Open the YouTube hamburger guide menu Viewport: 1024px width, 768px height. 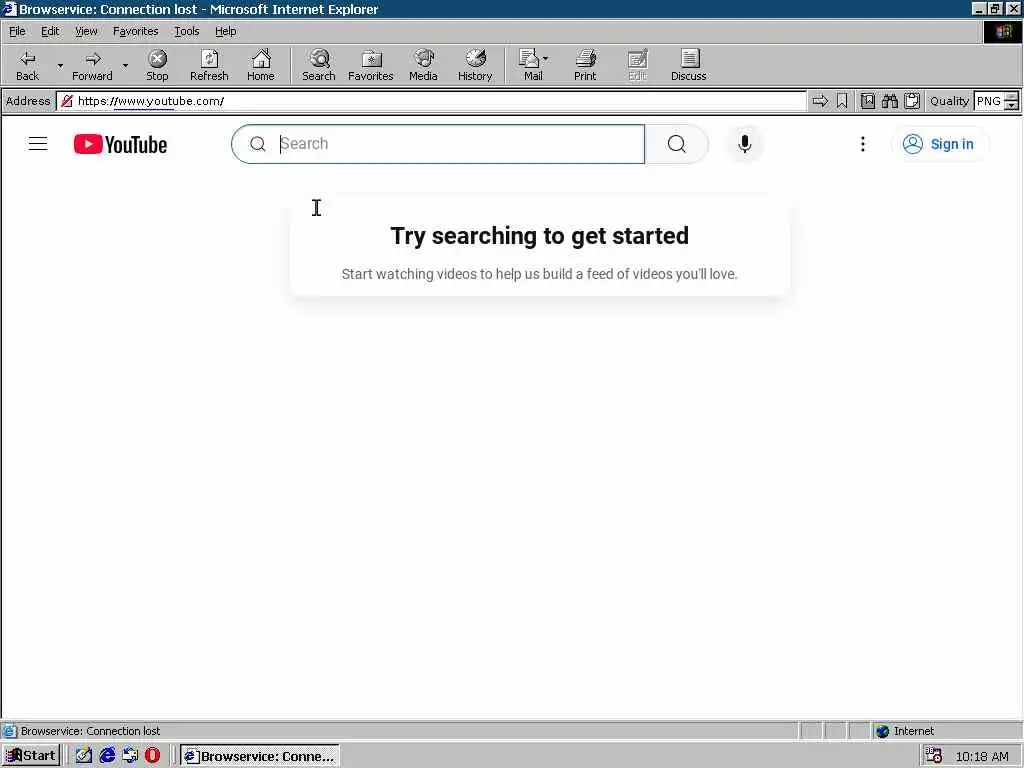click(38, 144)
